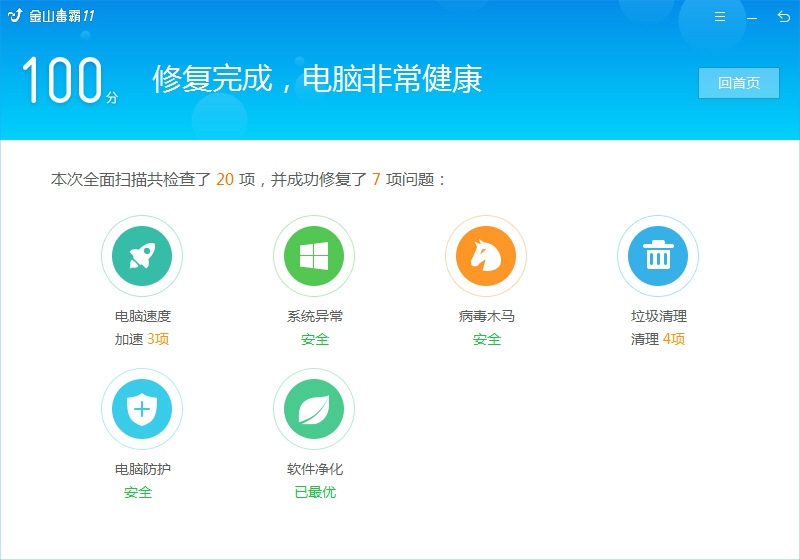Screen dimensions: 800x560
Task: Click the back arrow icon in title bar
Action: pyautogui.click(x=783, y=17)
